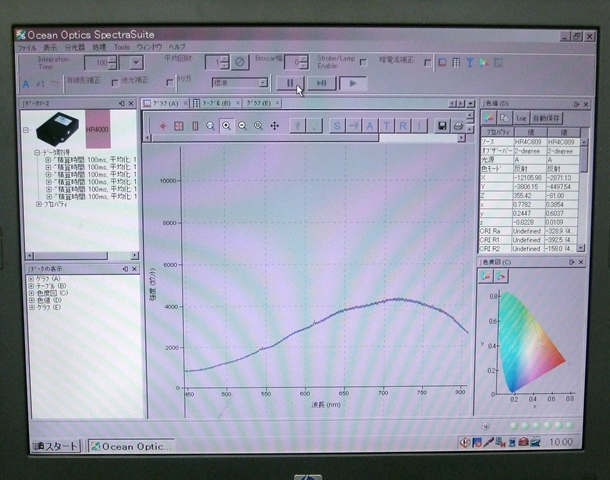Open the スタート menu on taskbar

[x=56, y=446]
